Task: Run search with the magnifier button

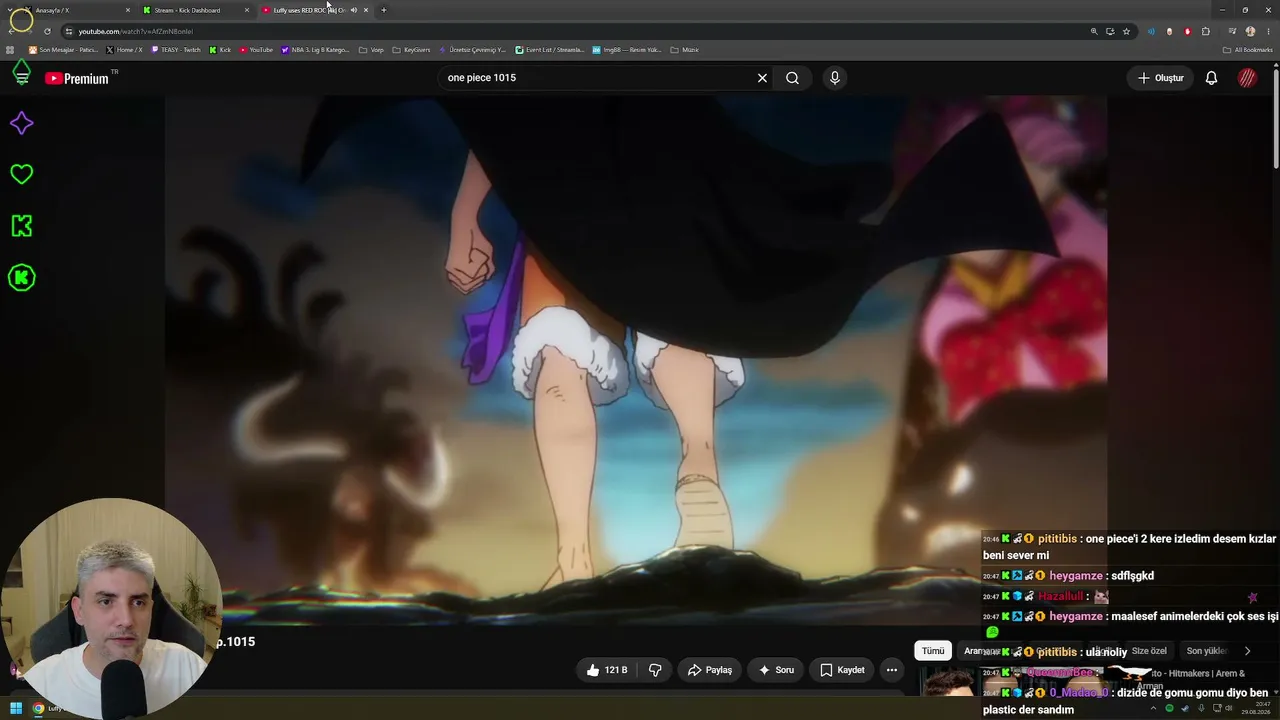Action: [x=792, y=78]
